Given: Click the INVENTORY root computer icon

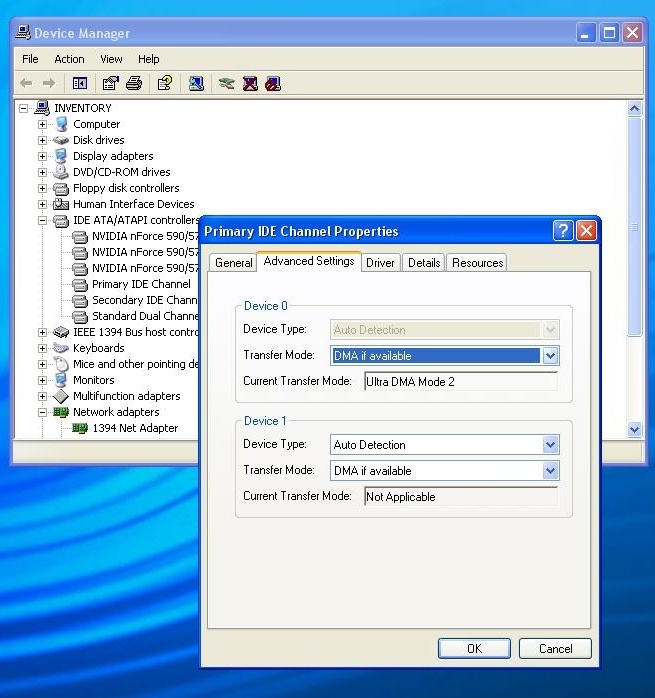Looking at the screenshot, I should tap(42, 108).
